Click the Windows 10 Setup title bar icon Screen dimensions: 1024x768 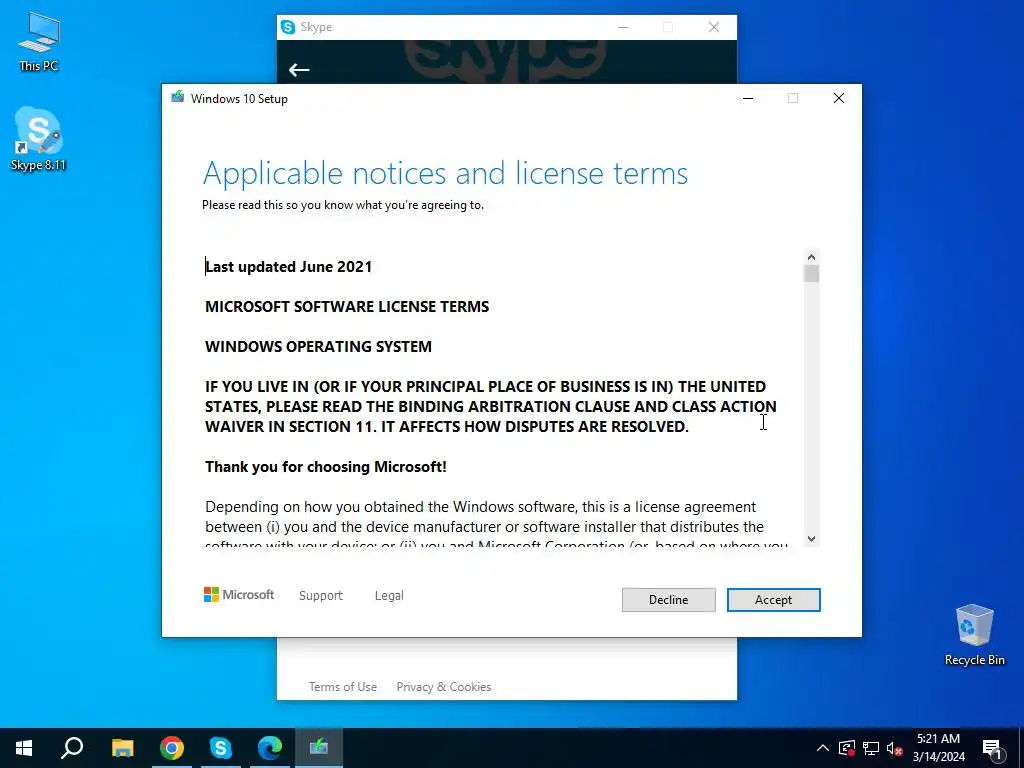click(178, 98)
